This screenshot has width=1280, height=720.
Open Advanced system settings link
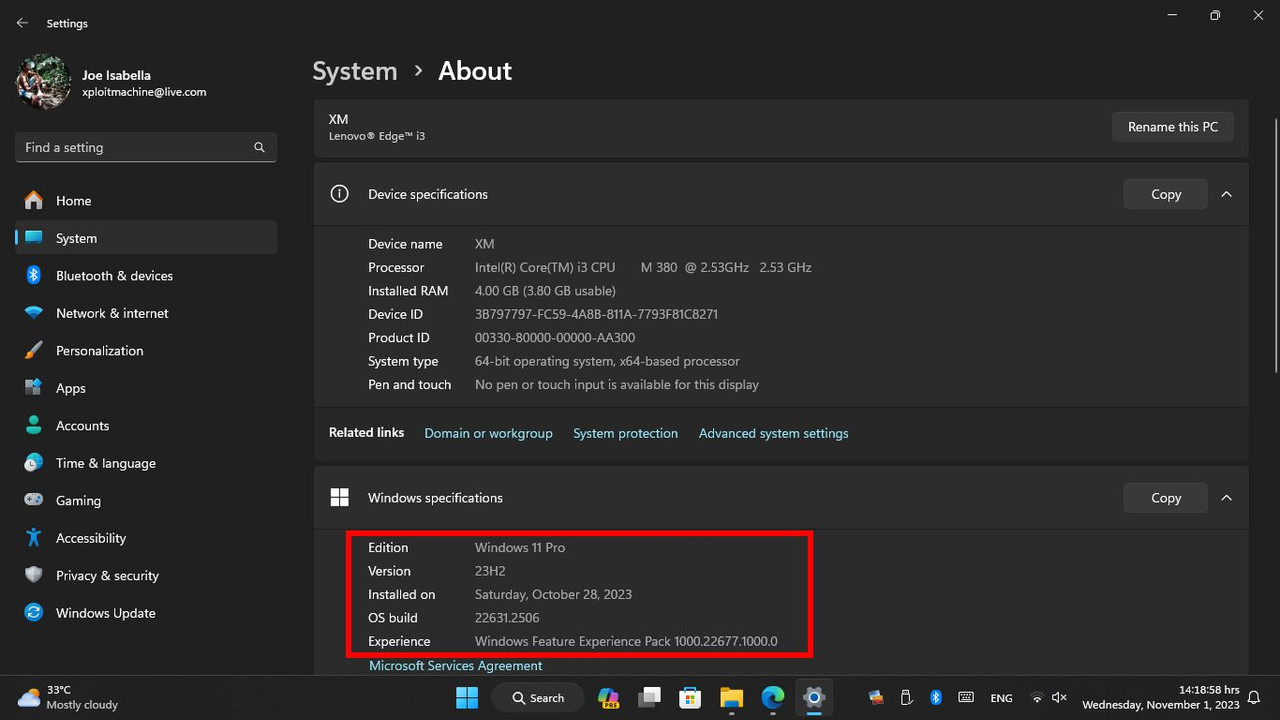(773, 433)
